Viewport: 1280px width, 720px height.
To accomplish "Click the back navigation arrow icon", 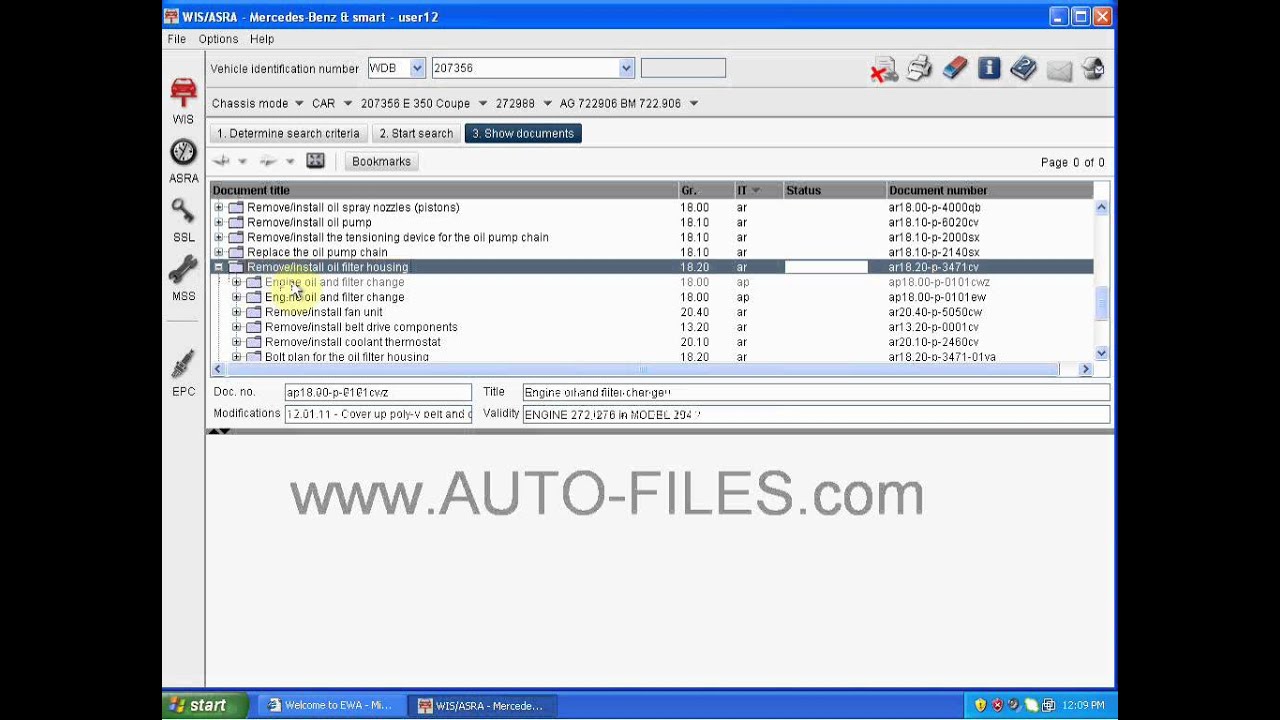I will coord(222,161).
